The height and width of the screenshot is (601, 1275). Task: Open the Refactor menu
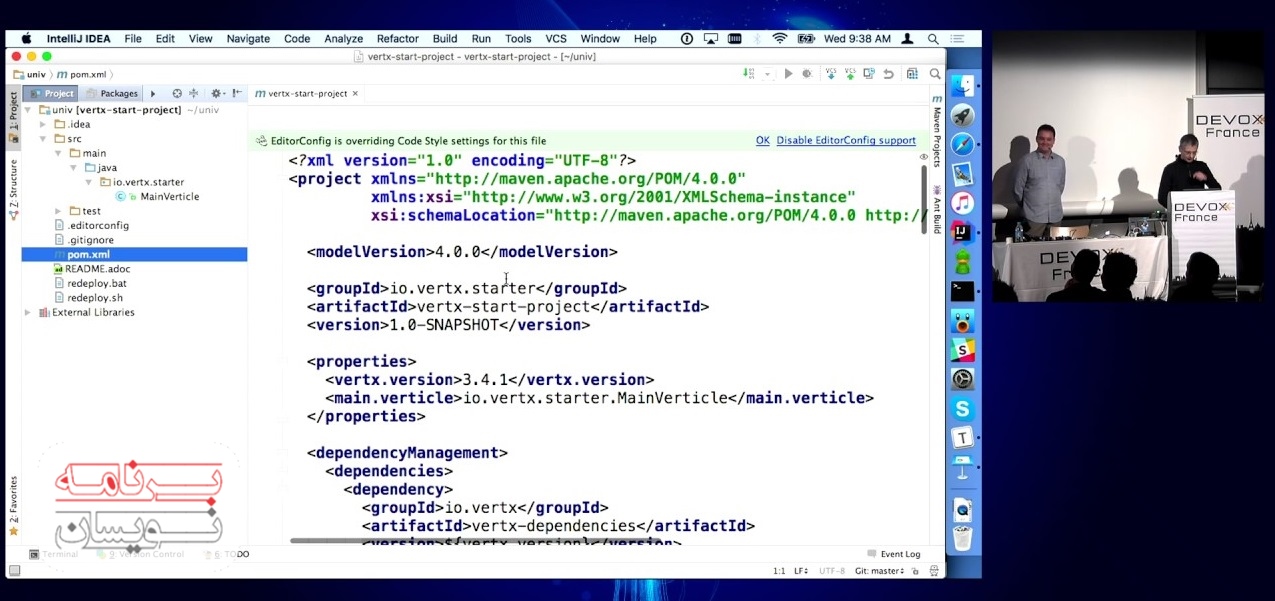398,39
